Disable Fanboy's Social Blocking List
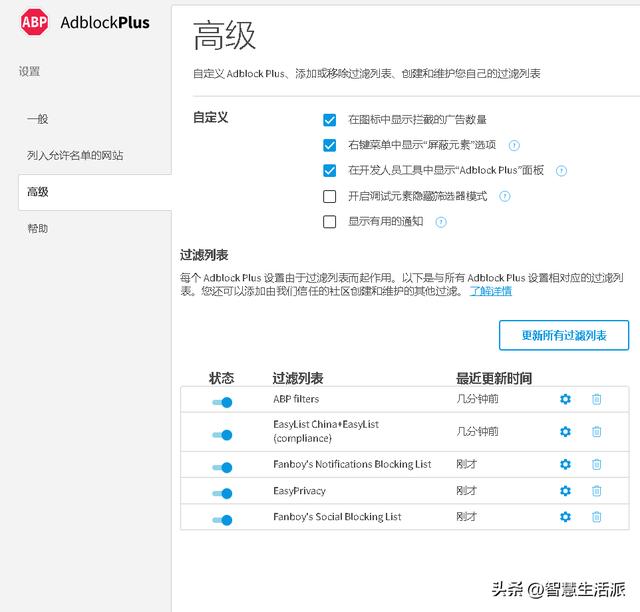 (222, 520)
